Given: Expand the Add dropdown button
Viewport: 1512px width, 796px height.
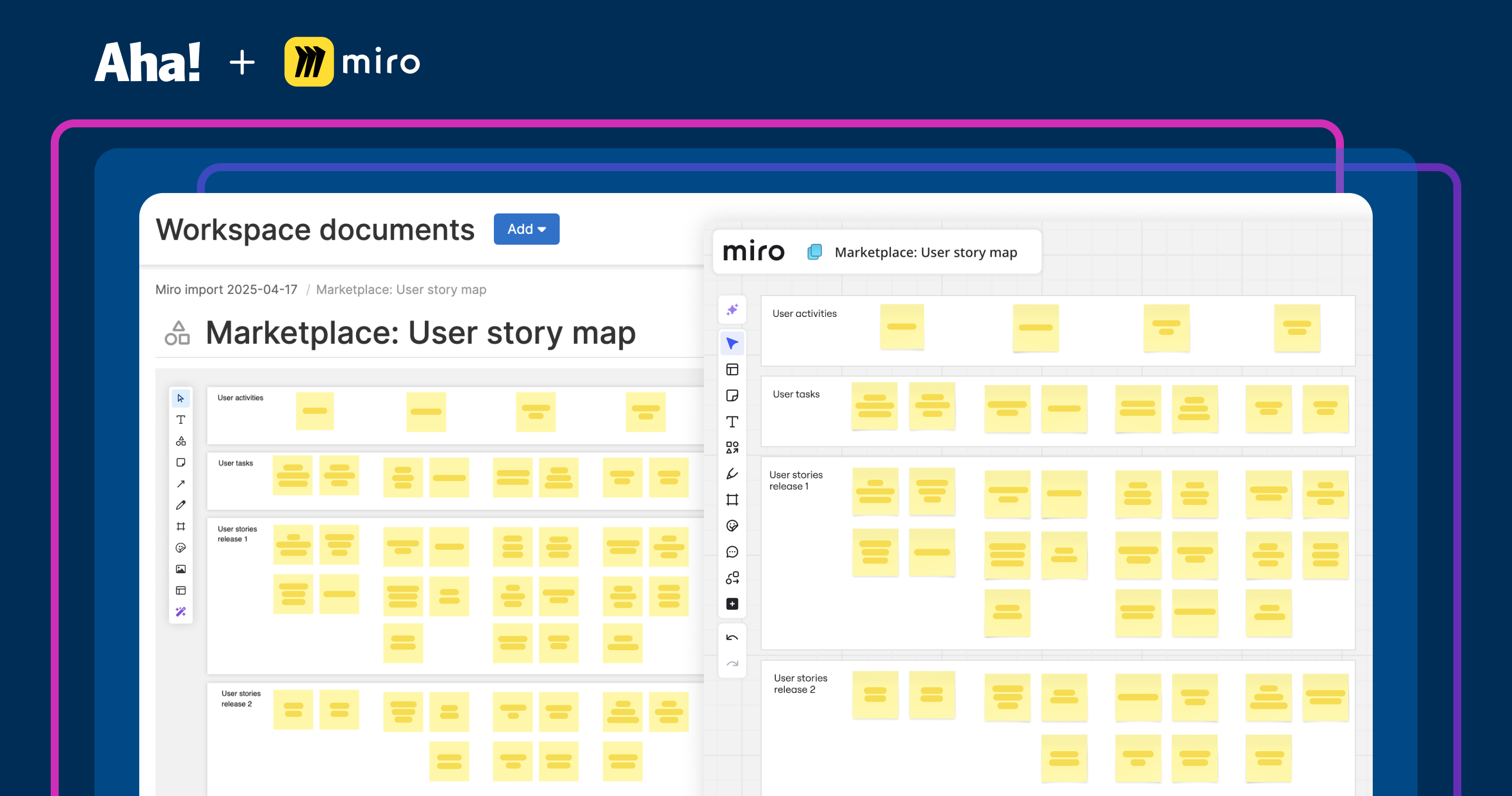Looking at the screenshot, I should point(526,229).
